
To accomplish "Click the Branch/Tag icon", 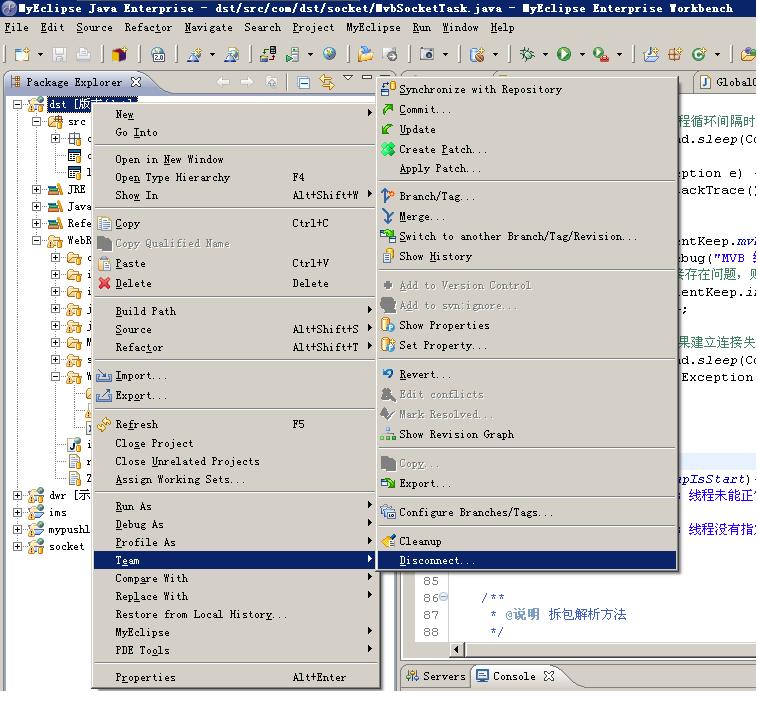I will (x=388, y=196).
